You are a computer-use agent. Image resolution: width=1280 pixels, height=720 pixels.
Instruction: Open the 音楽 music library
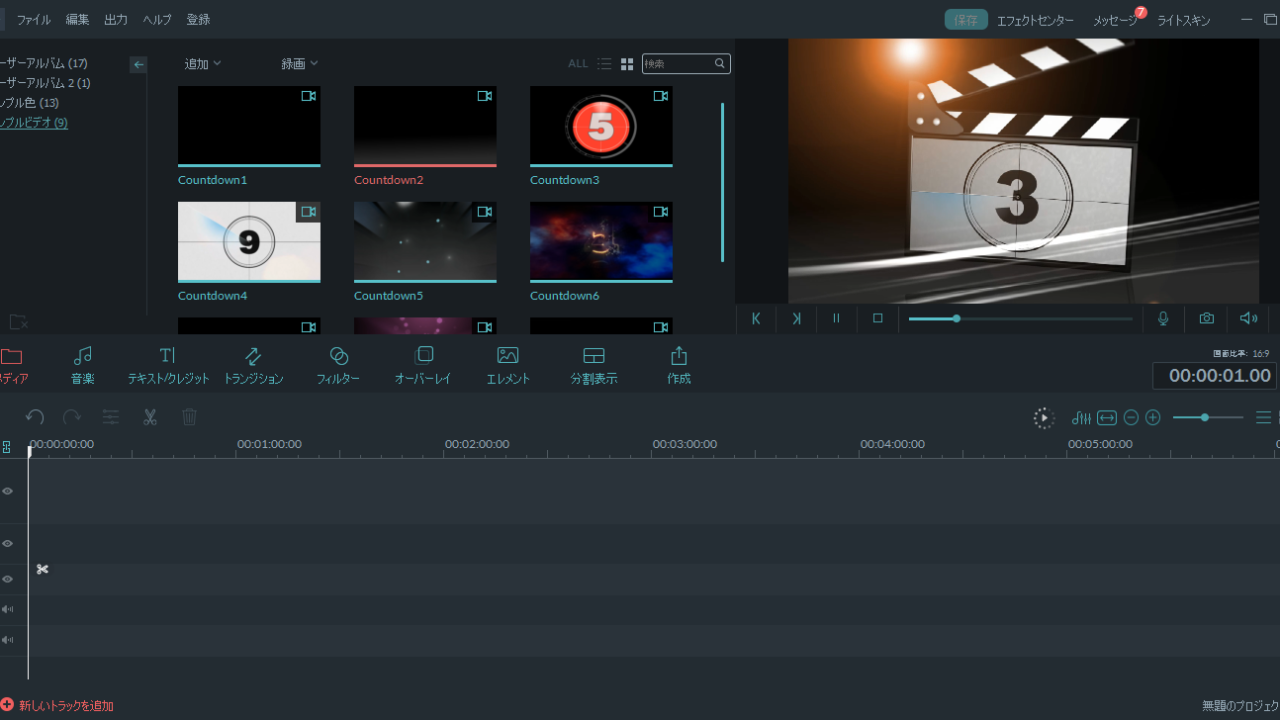tap(83, 366)
